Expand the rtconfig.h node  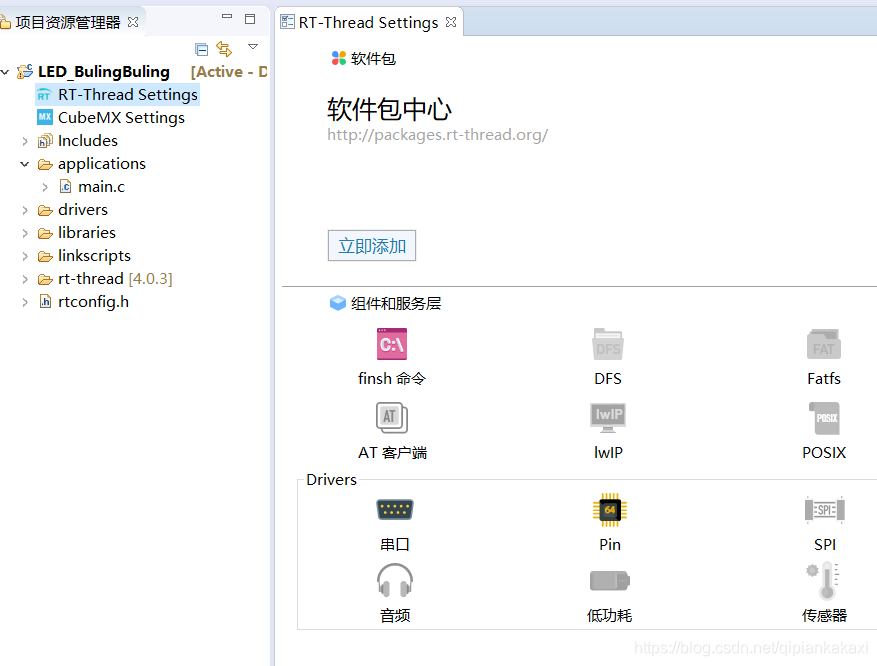tap(25, 302)
